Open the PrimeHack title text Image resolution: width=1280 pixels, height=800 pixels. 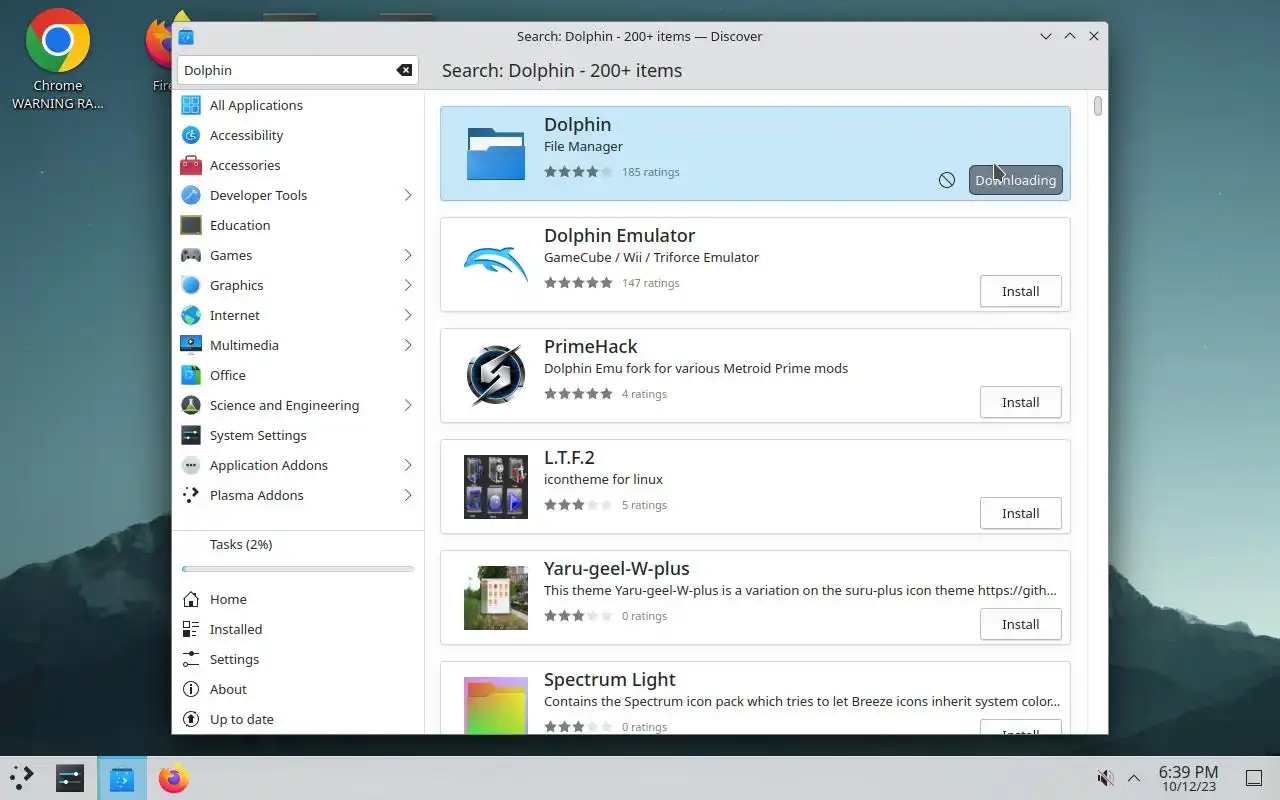[590, 346]
